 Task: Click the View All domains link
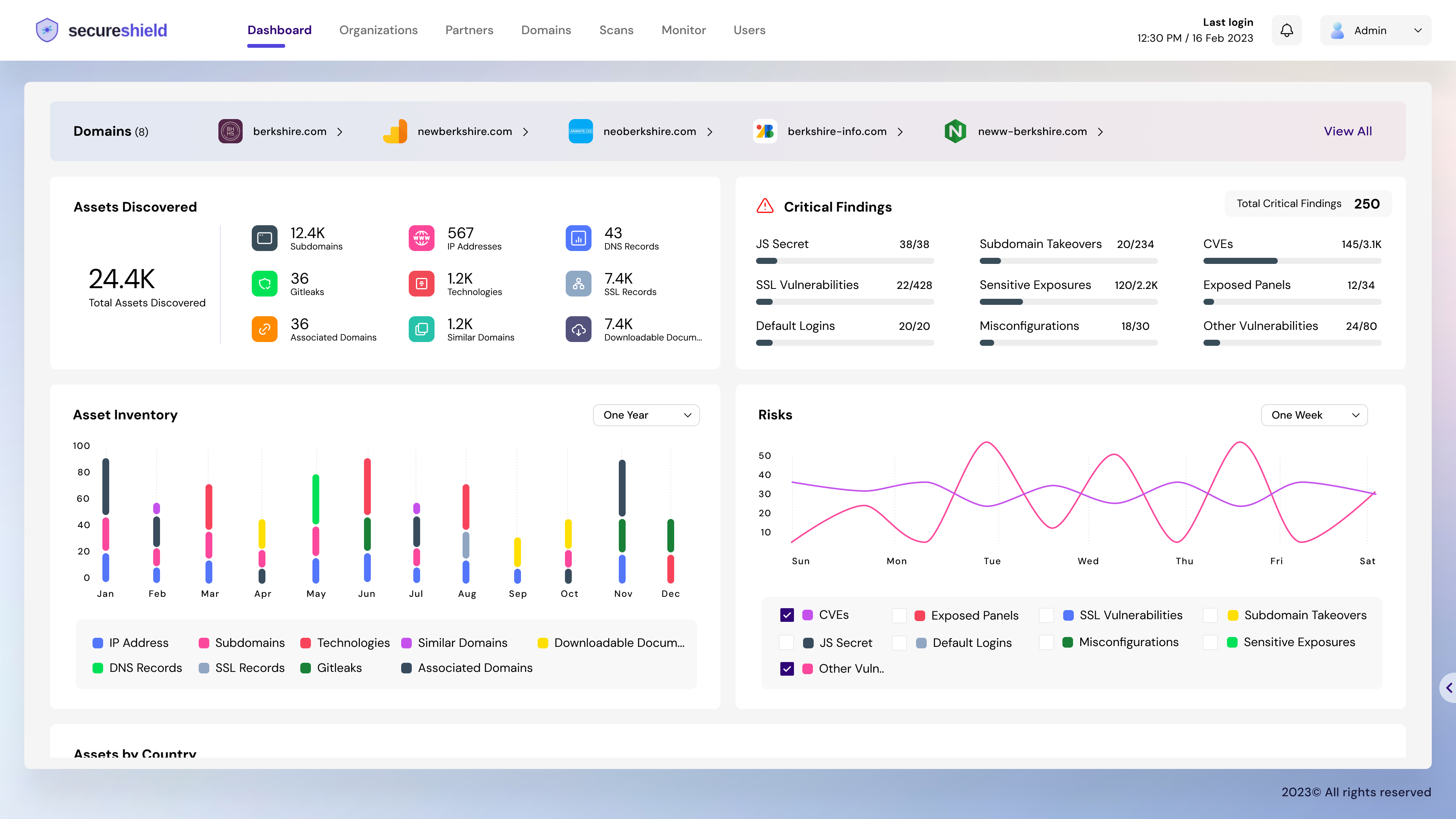[1348, 131]
